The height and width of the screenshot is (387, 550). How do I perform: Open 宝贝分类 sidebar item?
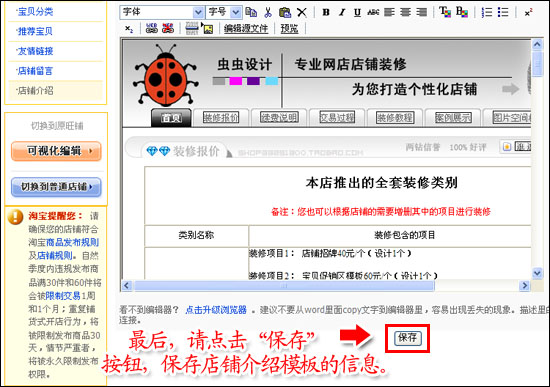(x=35, y=12)
